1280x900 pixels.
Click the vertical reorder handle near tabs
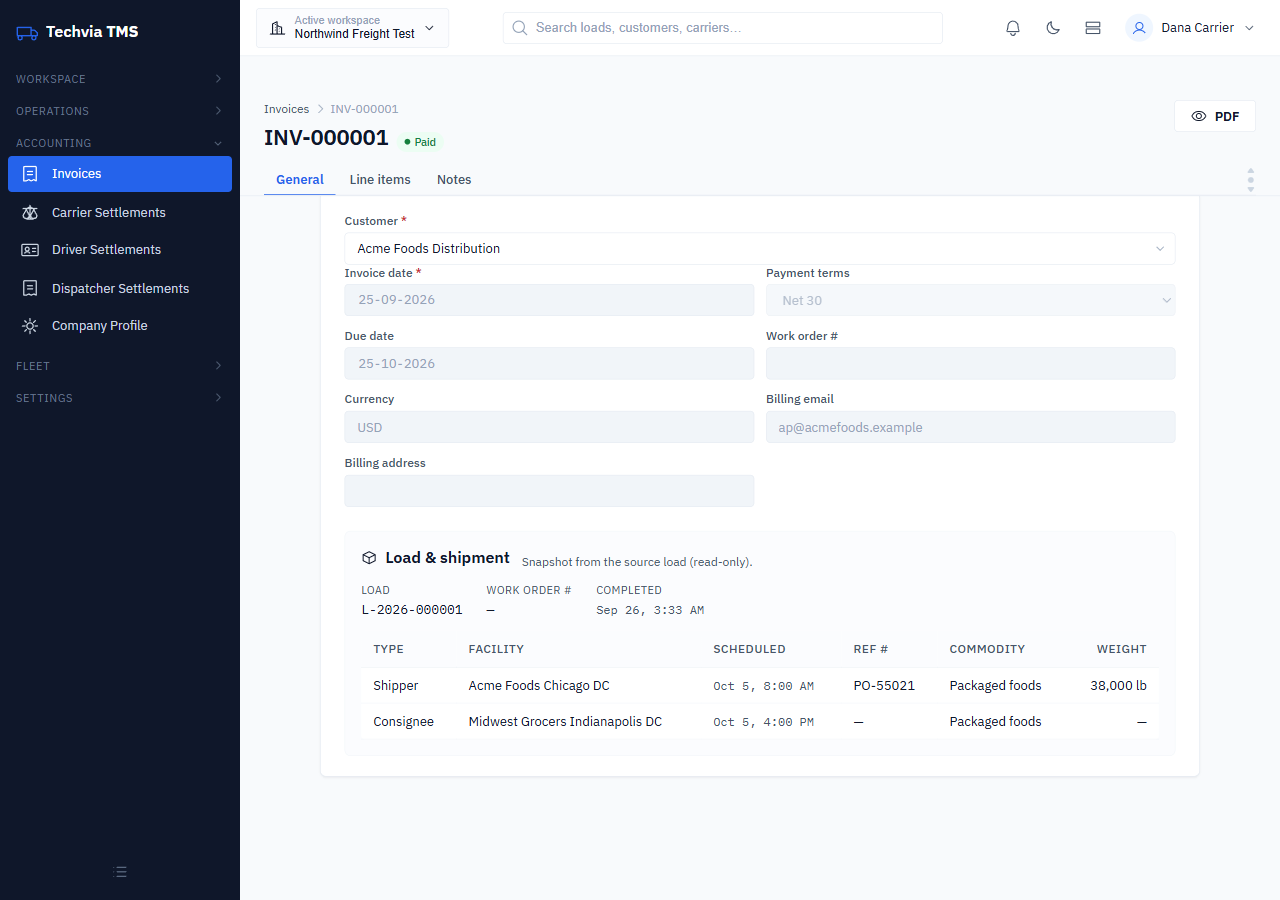(x=1250, y=180)
